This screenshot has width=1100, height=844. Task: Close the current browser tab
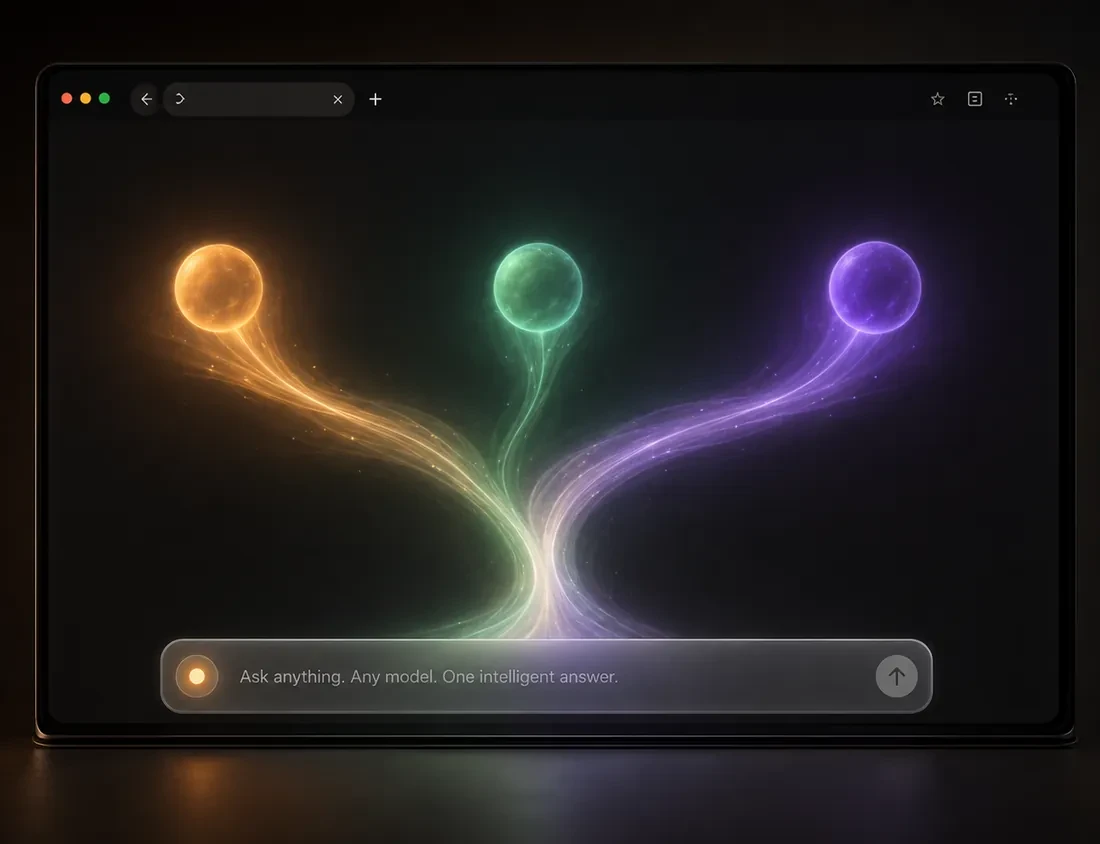[x=337, y=100]
